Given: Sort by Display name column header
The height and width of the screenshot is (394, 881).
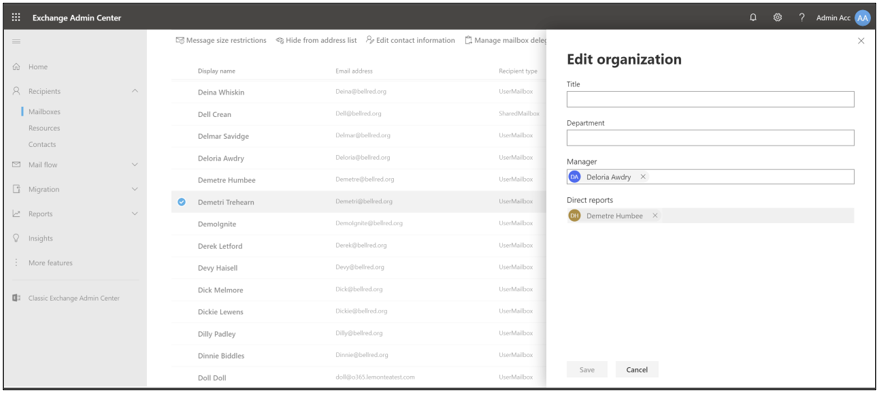Looking at the screenshot, I should pyautogui.click(x=216, y=71).
